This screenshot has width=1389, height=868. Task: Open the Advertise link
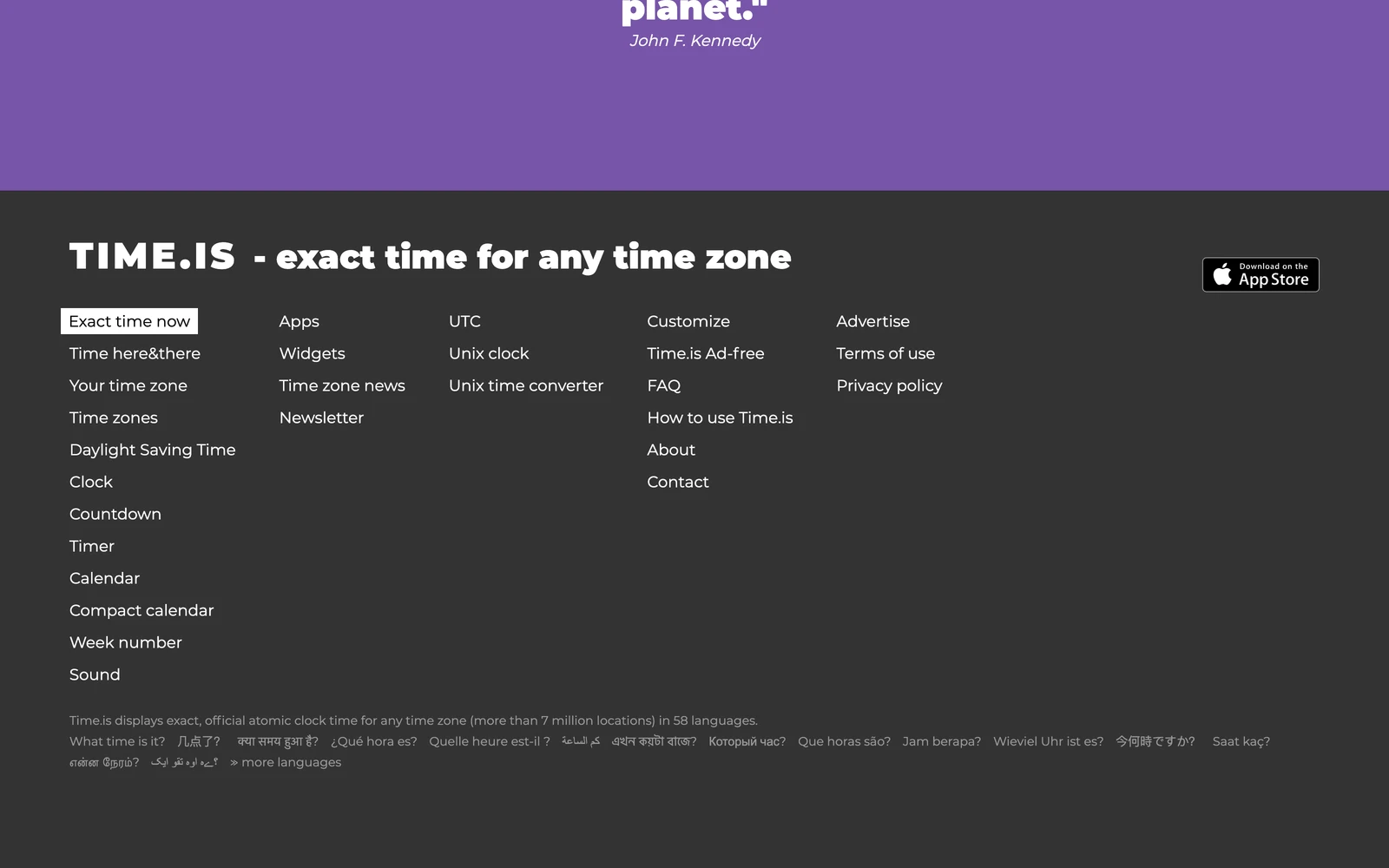click(x=873, y=321)
